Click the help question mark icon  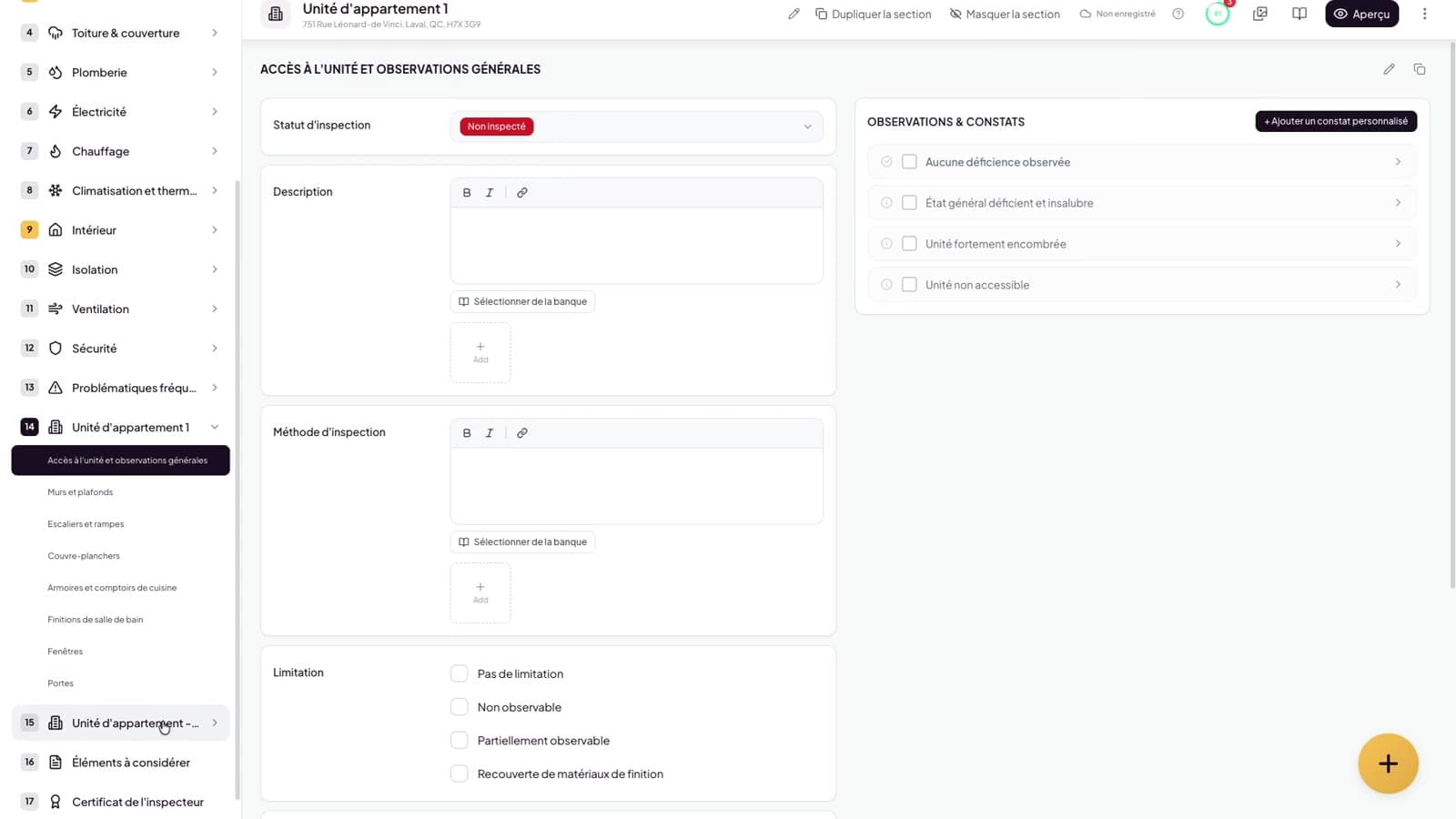coord(1178,14)
